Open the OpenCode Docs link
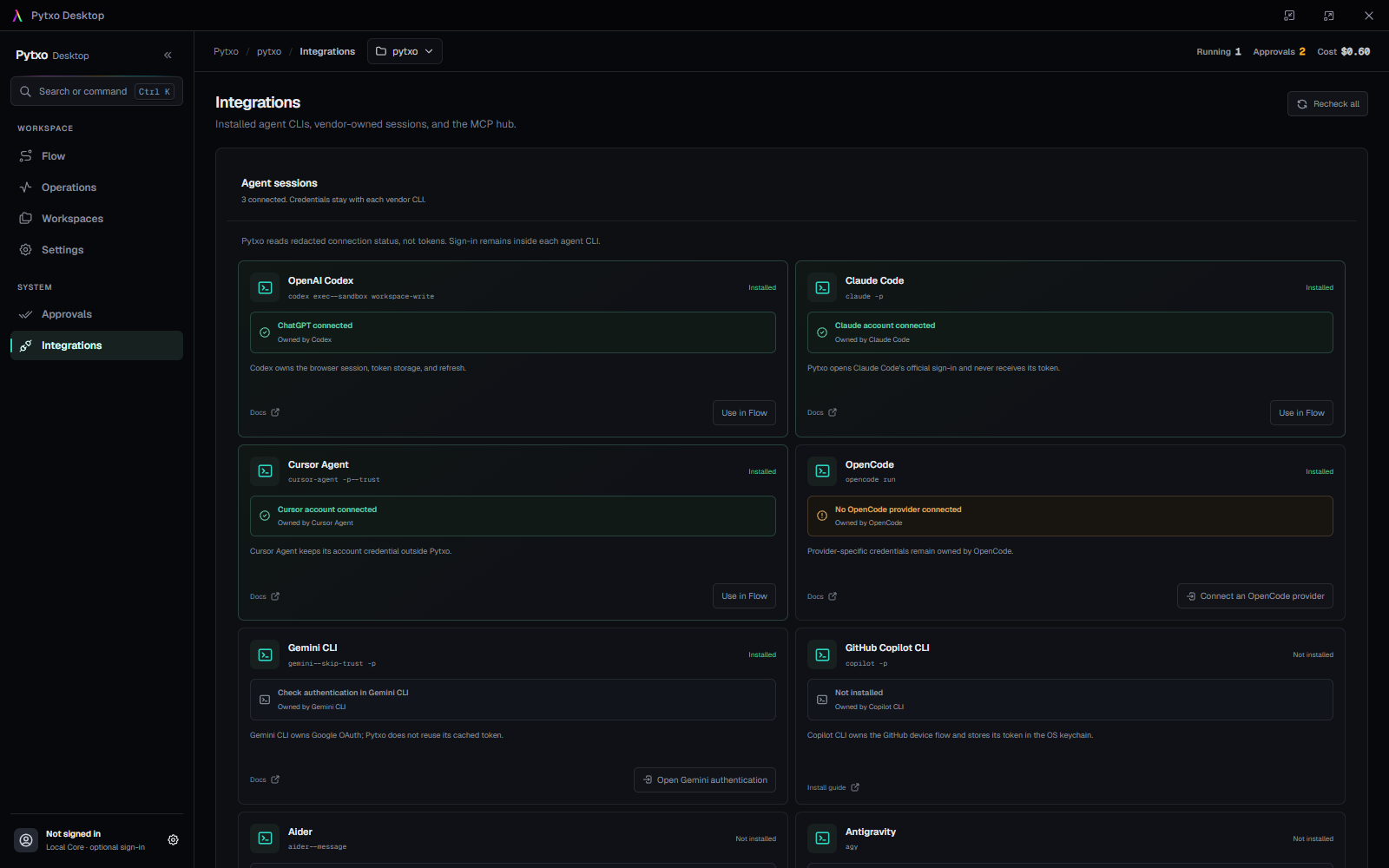This screenshot has width=1389, height=868. 822,596
